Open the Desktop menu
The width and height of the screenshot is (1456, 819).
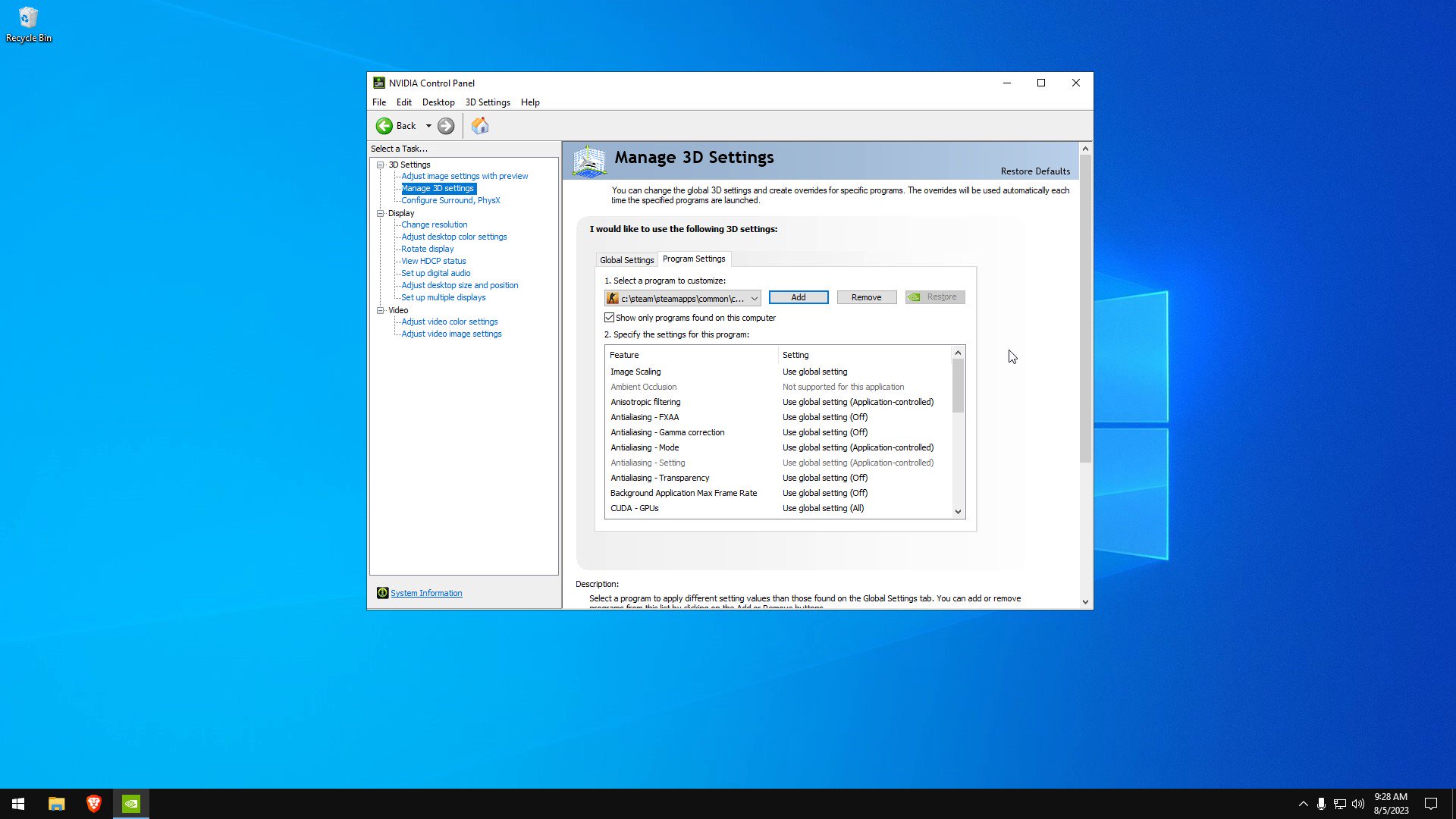coord(438,102)
